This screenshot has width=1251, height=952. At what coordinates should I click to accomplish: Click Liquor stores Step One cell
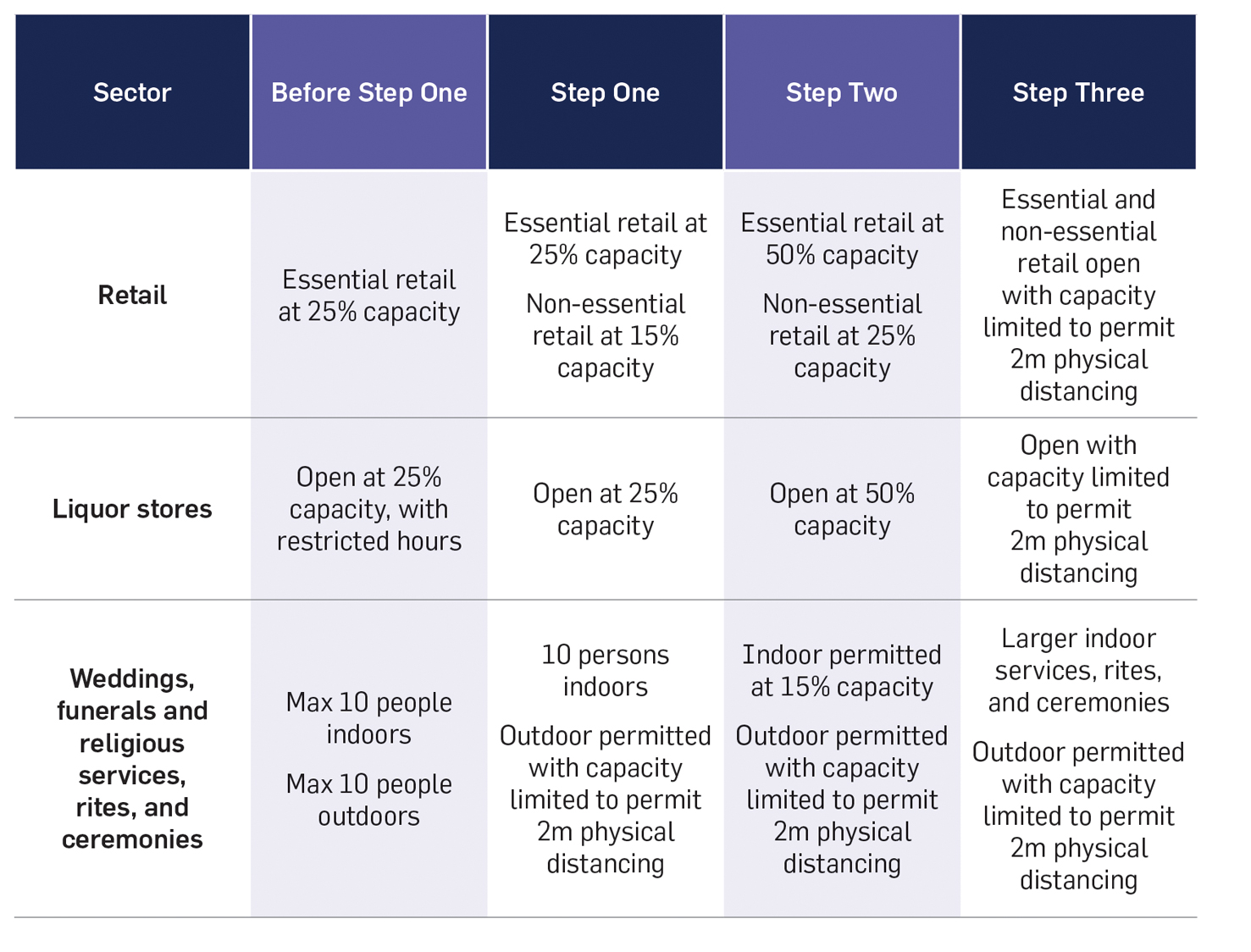pos(605,509)
